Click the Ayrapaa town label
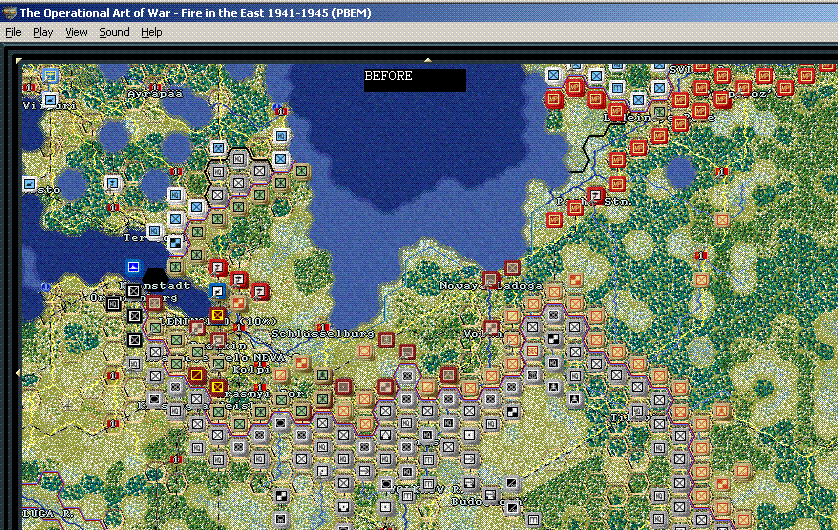Viewport: 840px width, 530px height. (155, 94)
